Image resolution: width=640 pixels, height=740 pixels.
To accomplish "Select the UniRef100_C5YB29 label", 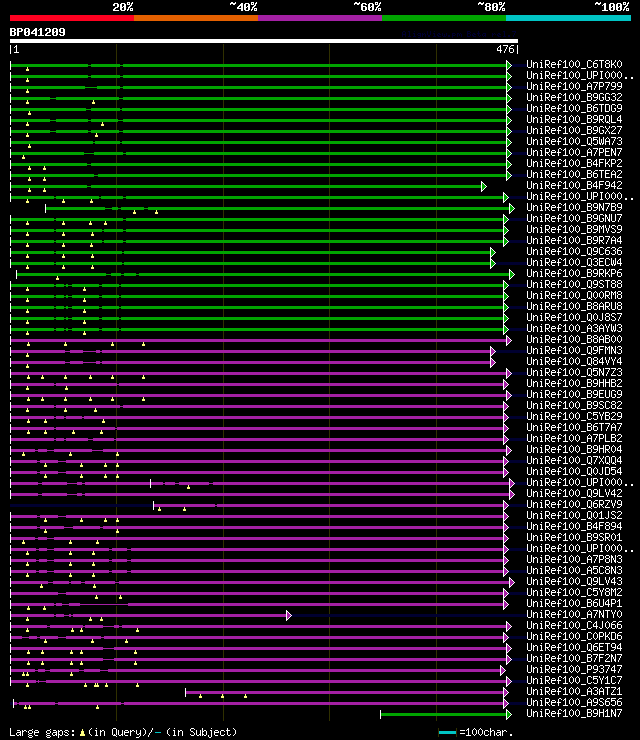I will coord(574,416).
